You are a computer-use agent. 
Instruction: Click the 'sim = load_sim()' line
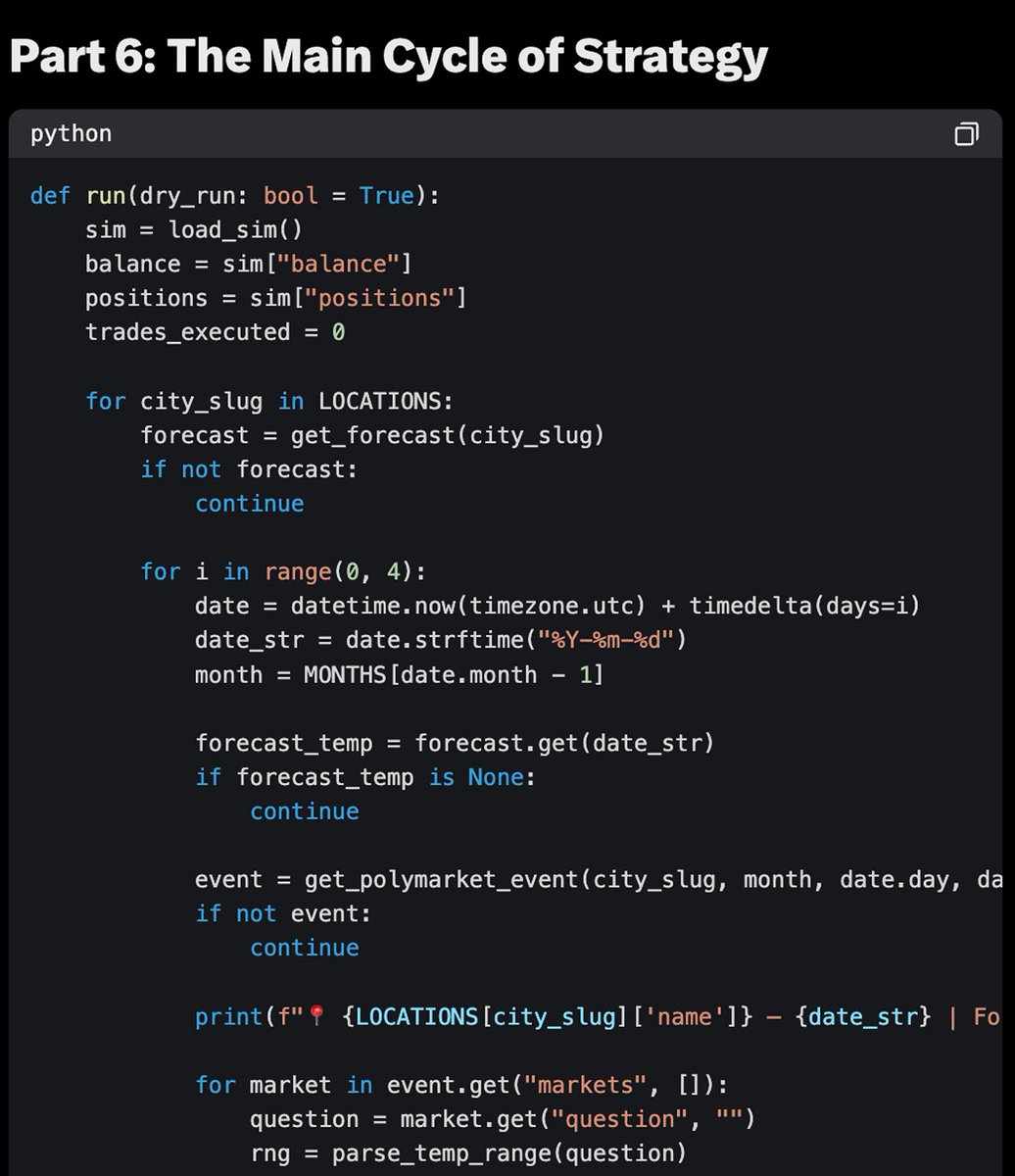[x=193, y=230]
